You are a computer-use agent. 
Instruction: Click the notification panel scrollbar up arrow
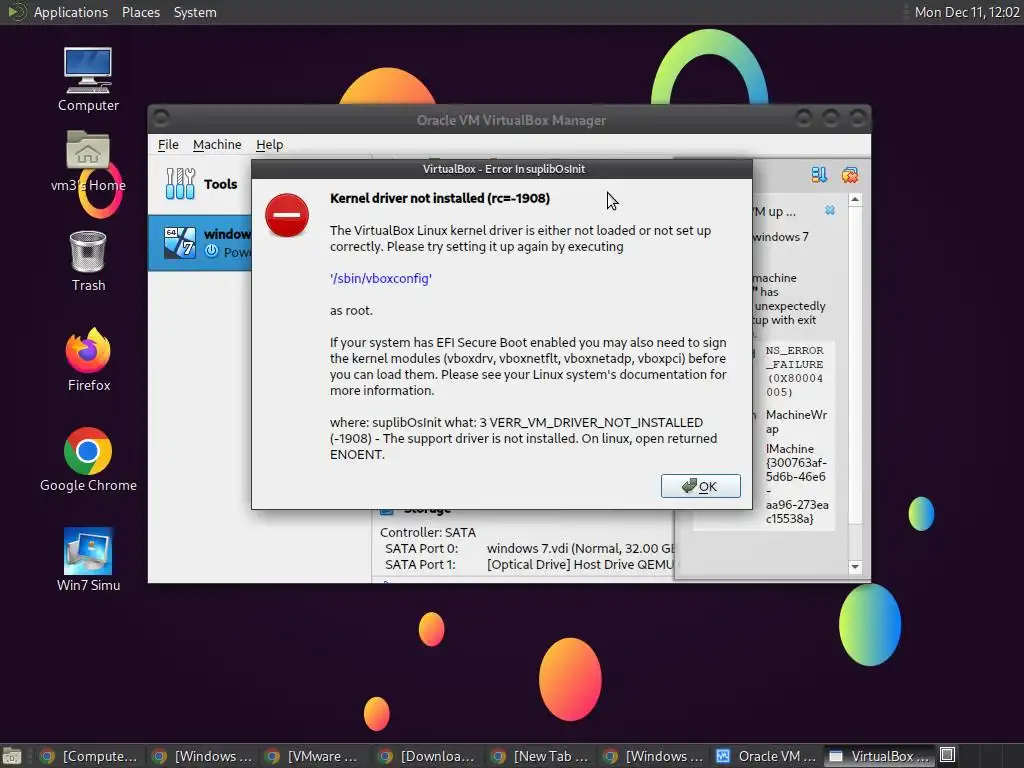[x=855, y=199]
